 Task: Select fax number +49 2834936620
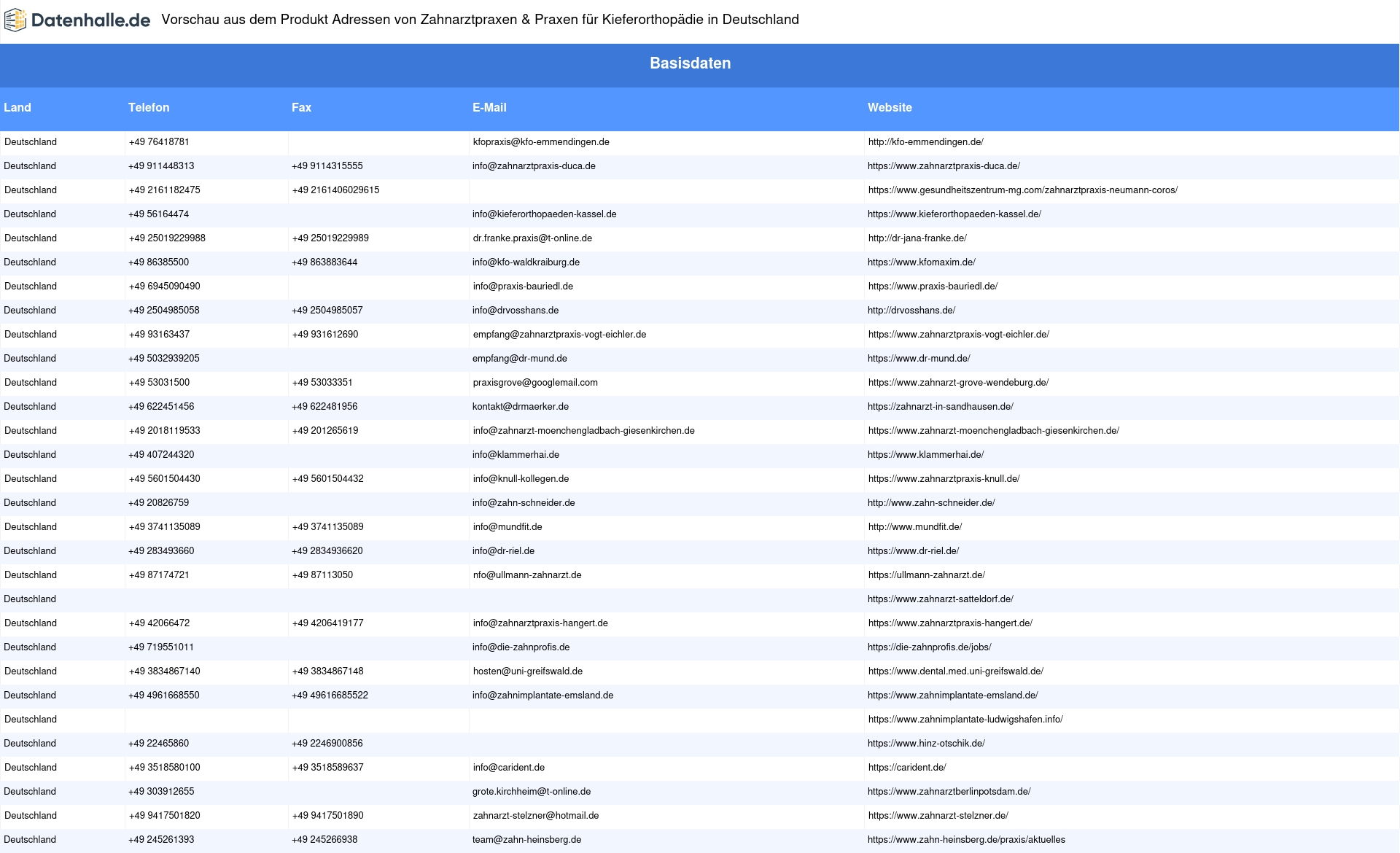coord(327,551)
